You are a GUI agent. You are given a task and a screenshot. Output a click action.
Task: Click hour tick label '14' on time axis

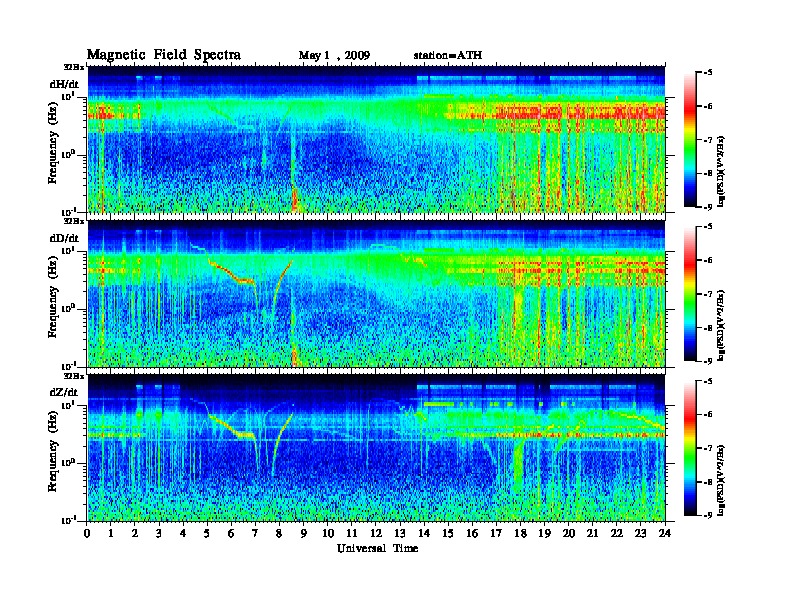pos(424,533)
